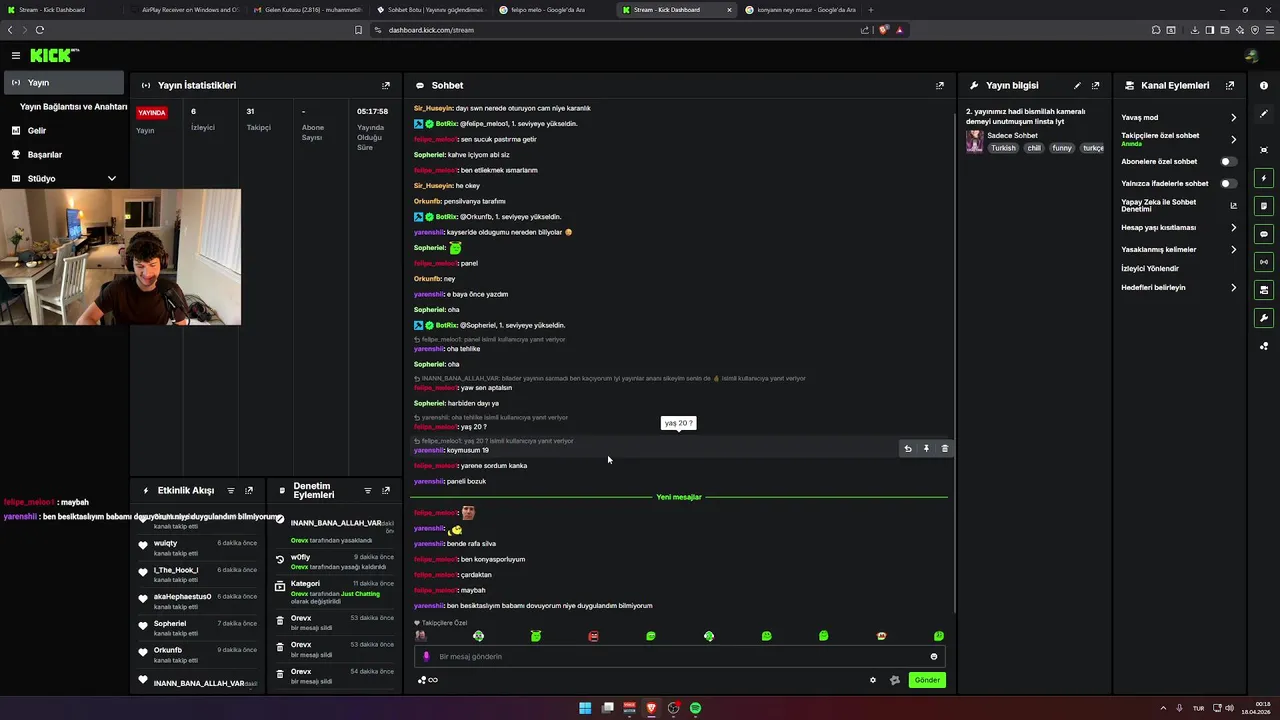Open Yapay Zeka ile Sohbet Denetimi
The image size is (1280, 720).
[x=1179, y=205]
